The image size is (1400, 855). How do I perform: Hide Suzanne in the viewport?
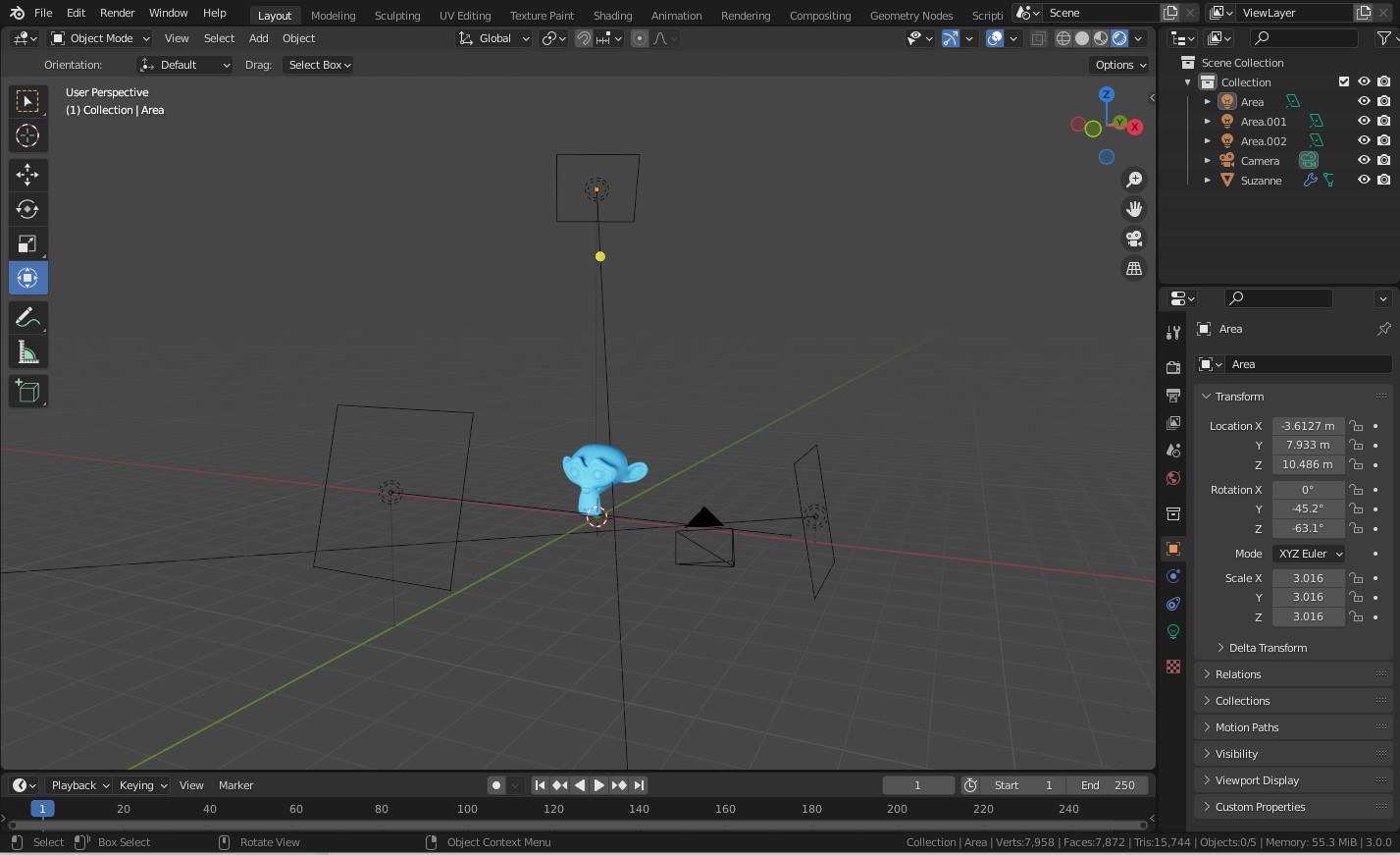coord(1364,180)
